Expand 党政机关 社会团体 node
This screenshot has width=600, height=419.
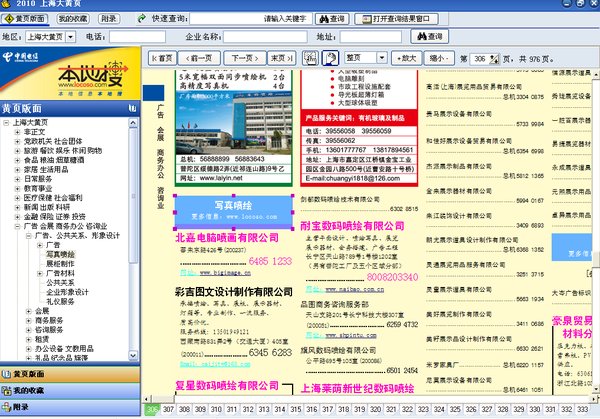17,141
